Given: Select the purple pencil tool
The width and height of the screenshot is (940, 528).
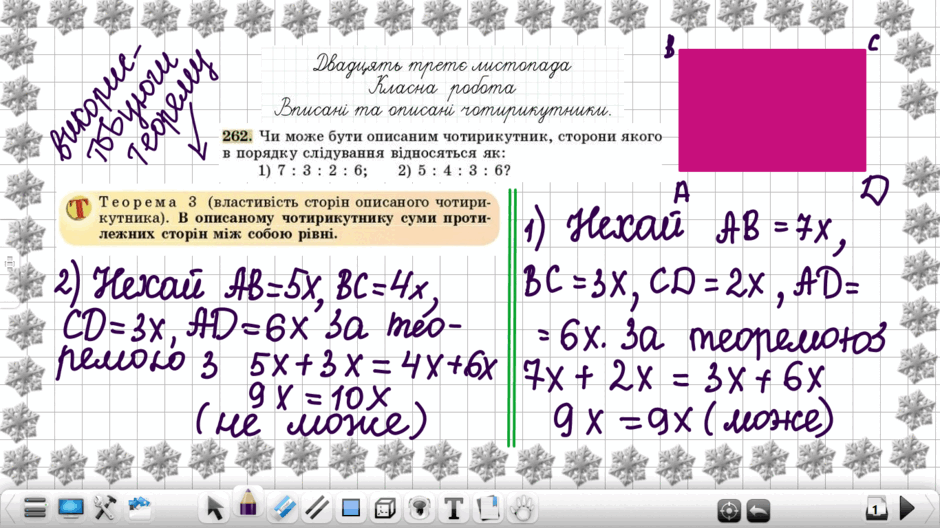Looking at the screenshot, I should pyautogui.click(x=248, y=503).
